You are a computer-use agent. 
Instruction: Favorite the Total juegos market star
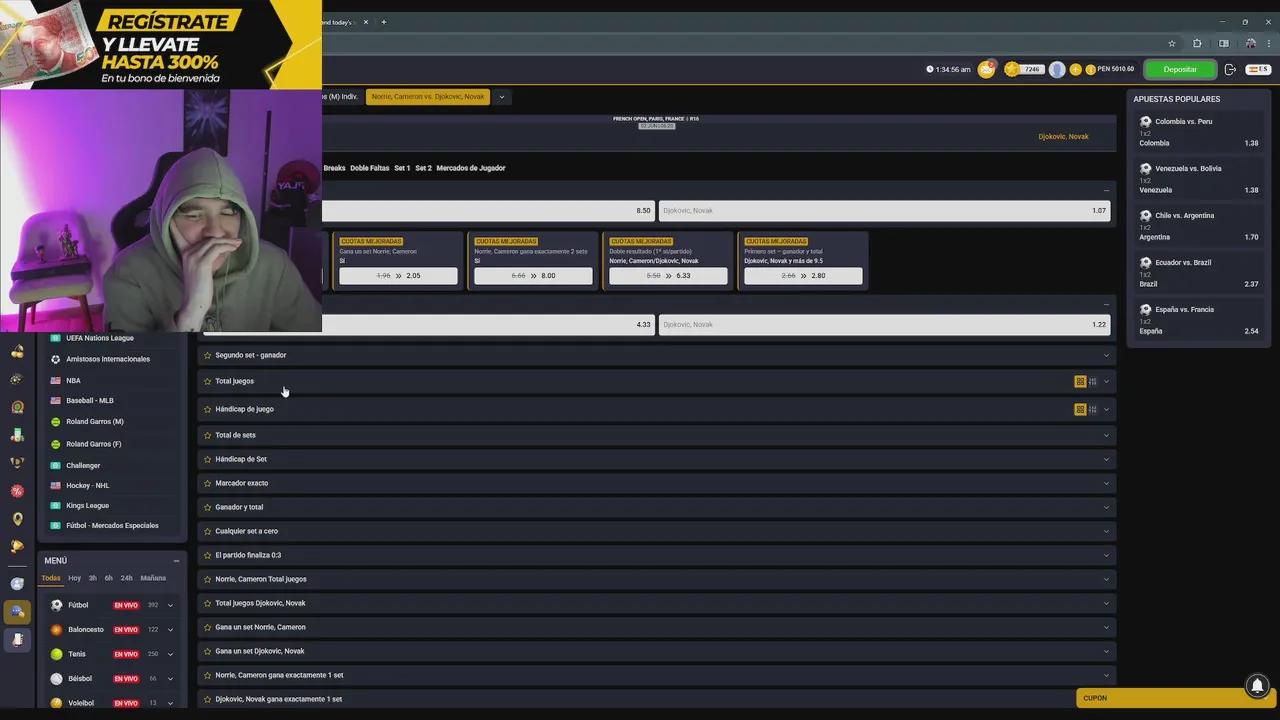[207, 381]
